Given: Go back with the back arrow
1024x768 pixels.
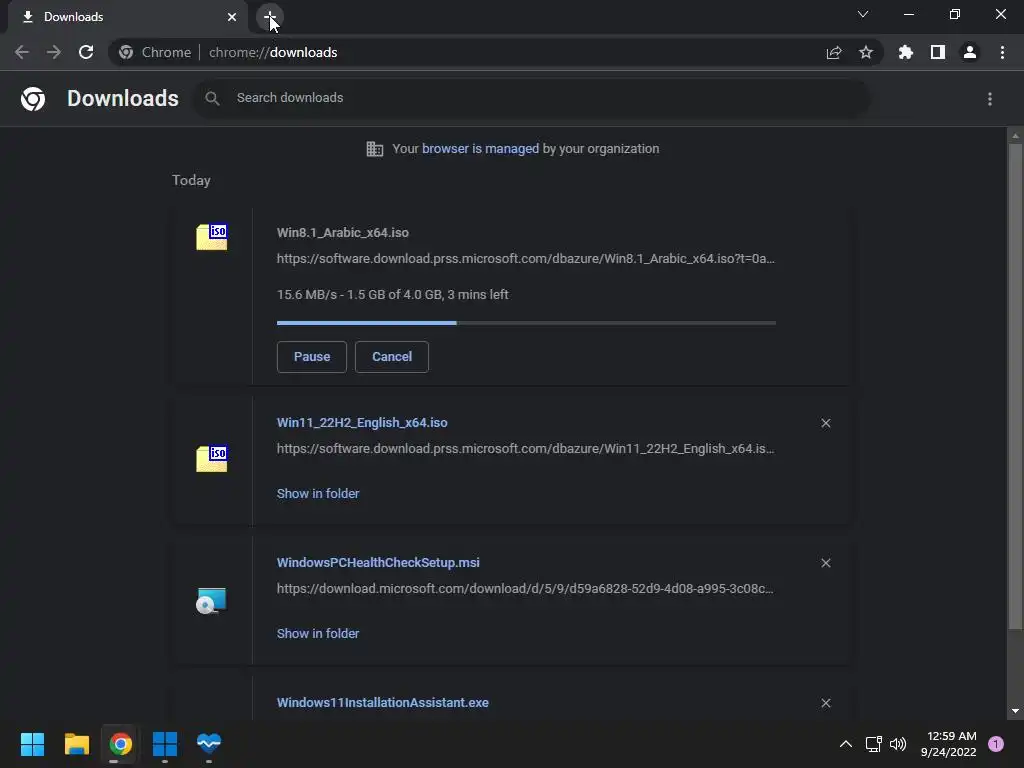Looking at the screenshot, I should 22,52.
